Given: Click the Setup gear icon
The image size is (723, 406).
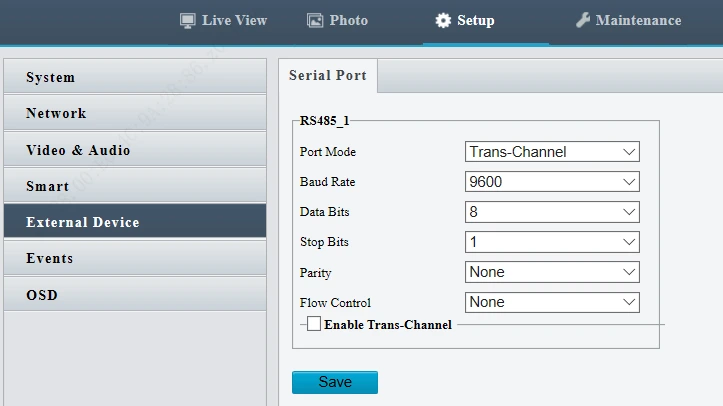Looking at the screenshot, I should pos(443,21).
